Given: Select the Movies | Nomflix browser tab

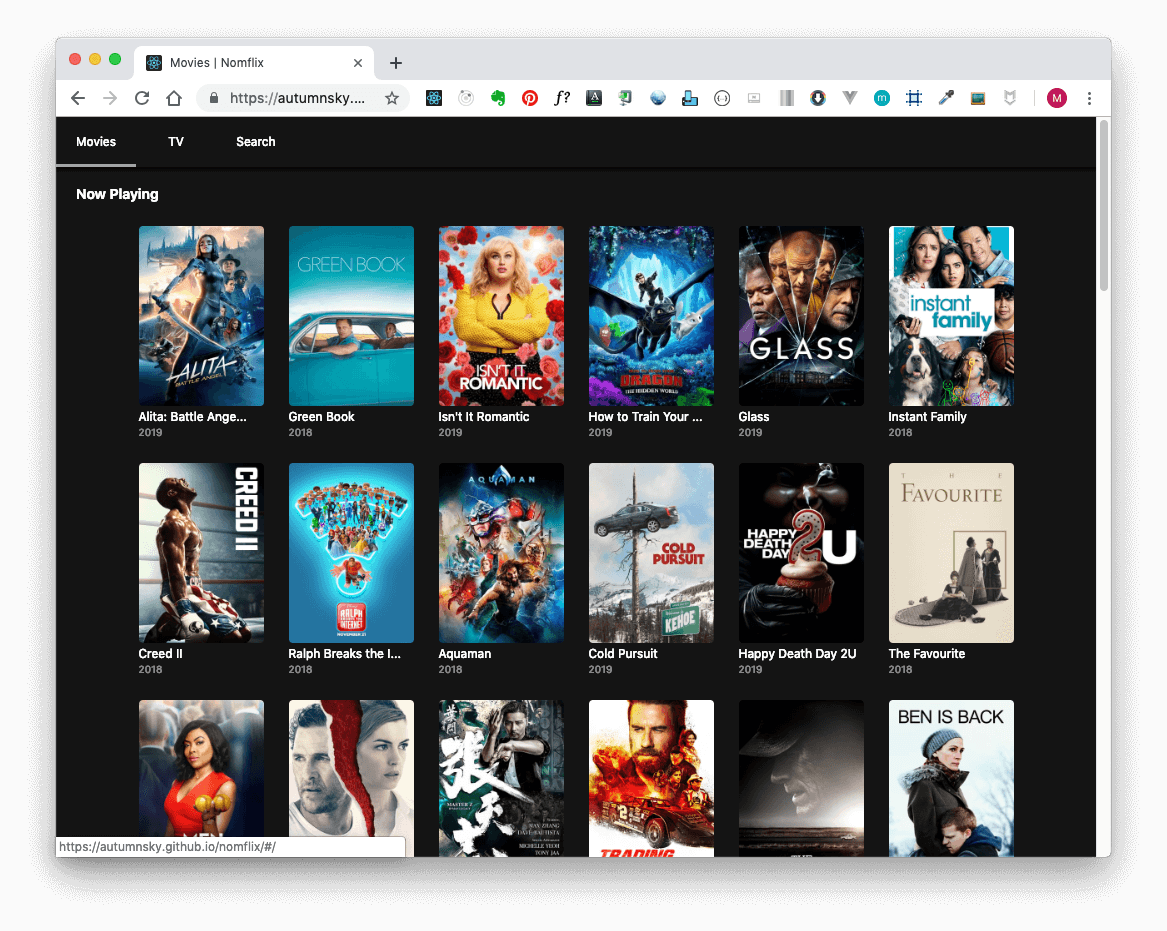Looking at the screenshot, I should tap(254, 63).
